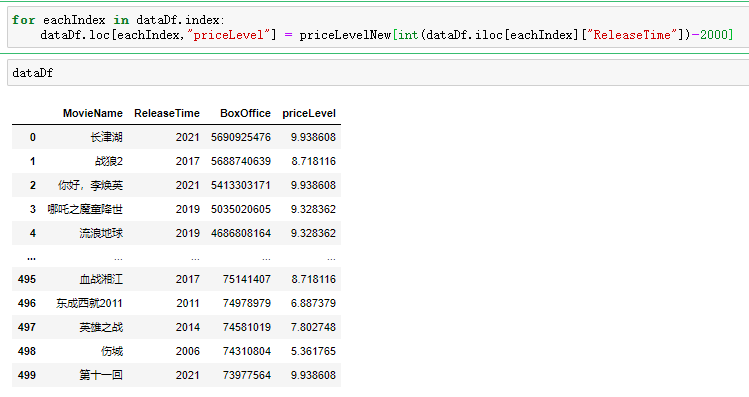Select movie name 第十一回
The image size is (749, 397).
pos(101,375)
